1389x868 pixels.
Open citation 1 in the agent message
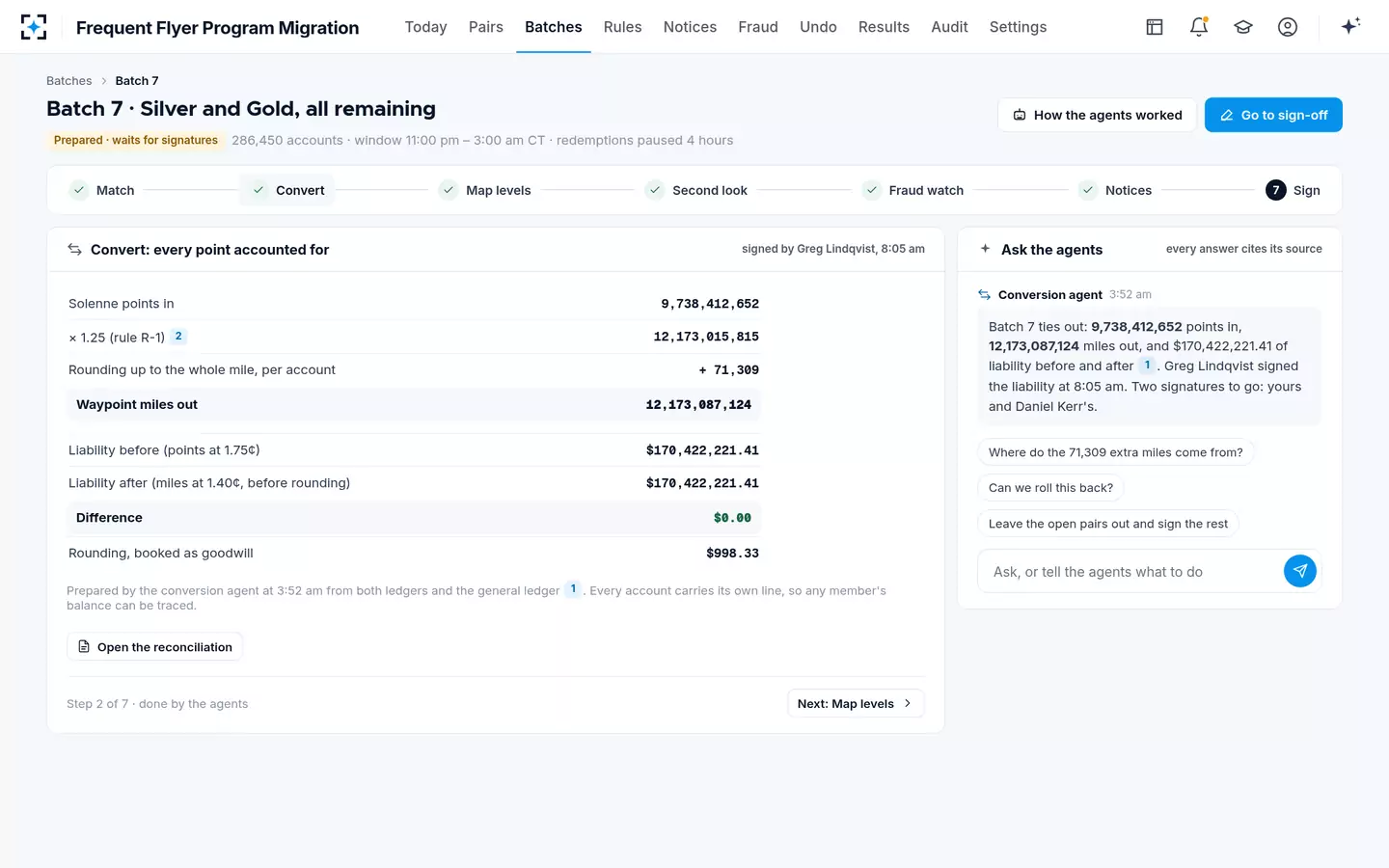coord(1147,366)
